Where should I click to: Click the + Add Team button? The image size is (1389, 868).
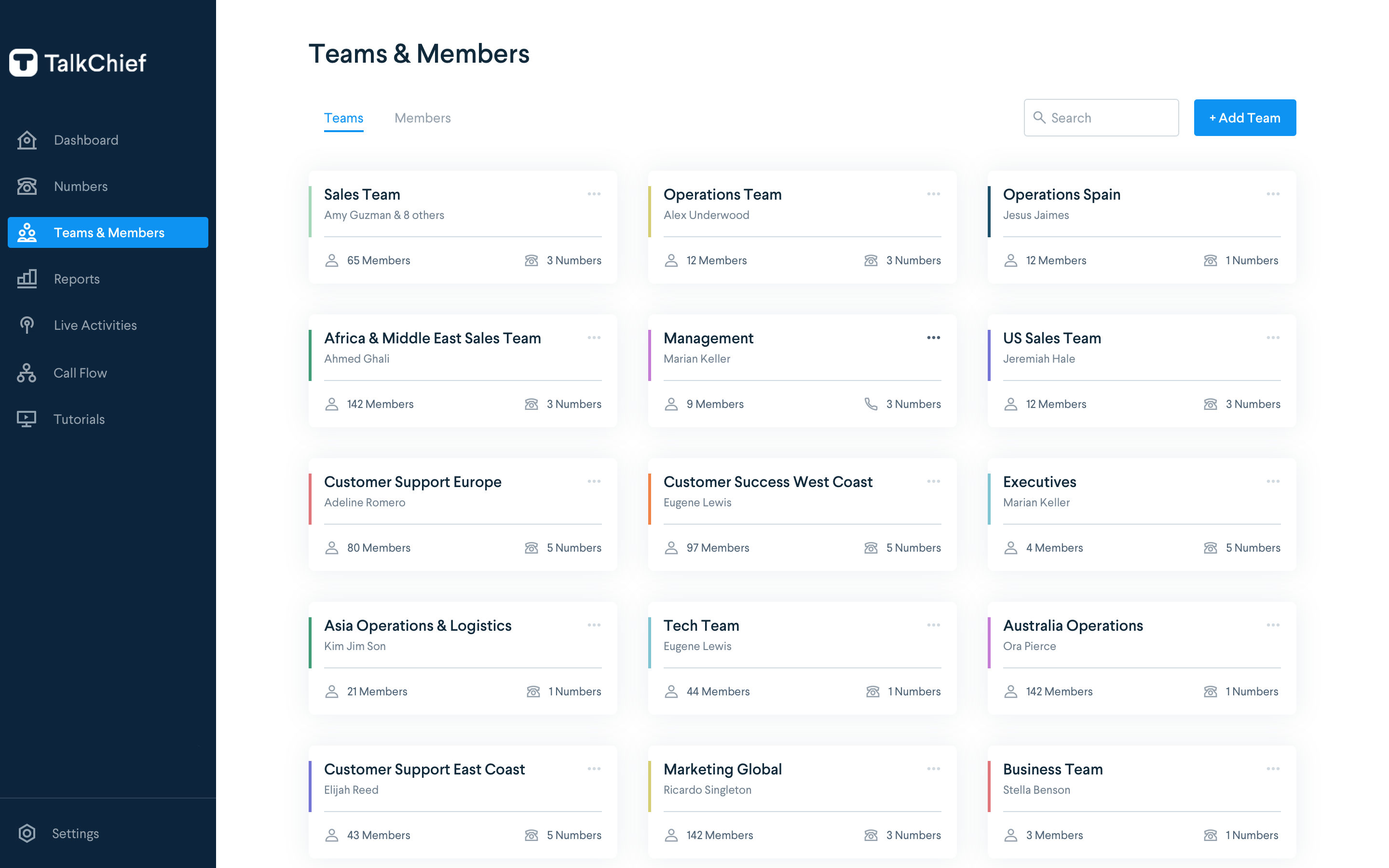[1244, 118]
